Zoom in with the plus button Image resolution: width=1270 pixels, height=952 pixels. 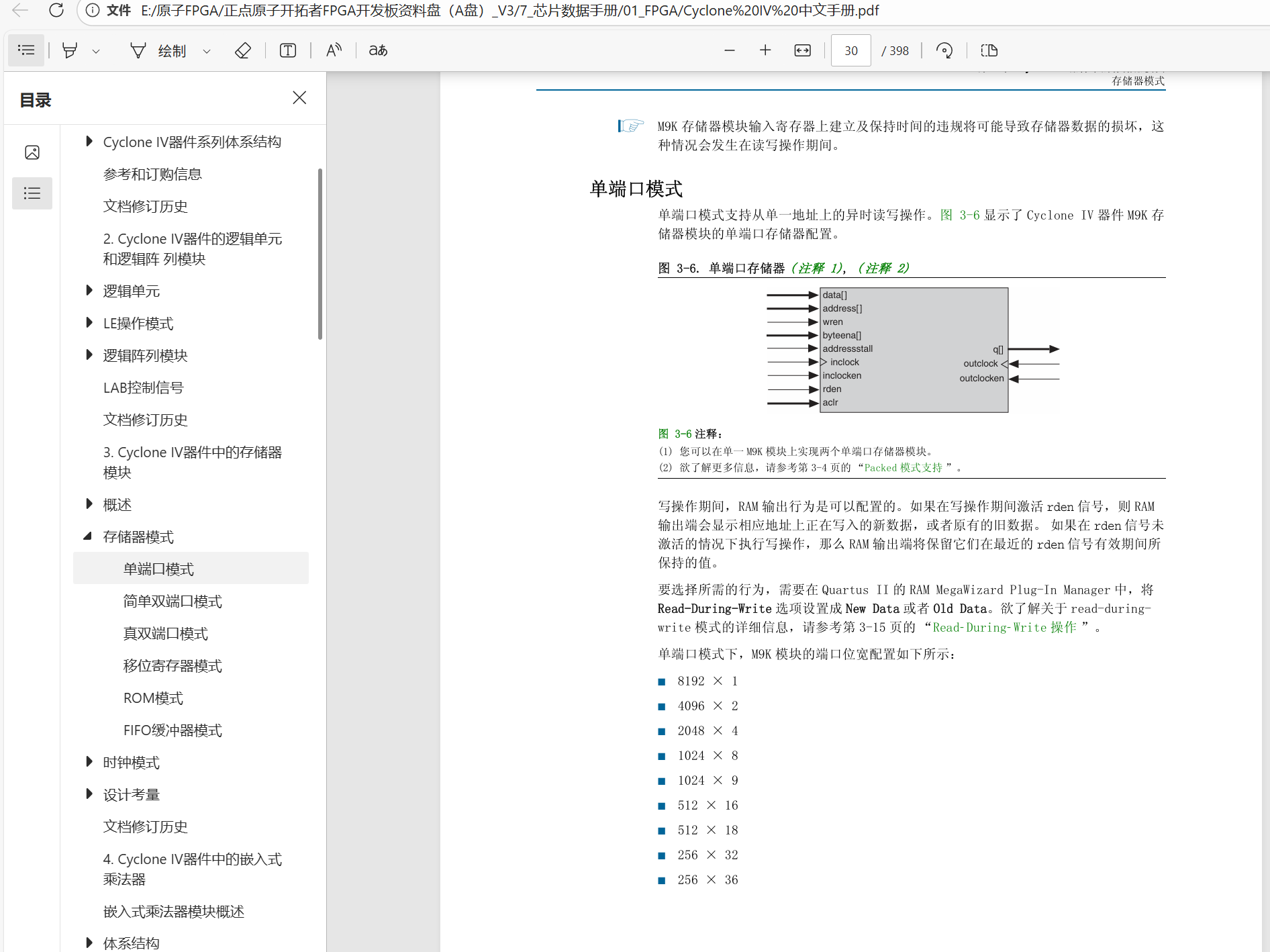765,50
